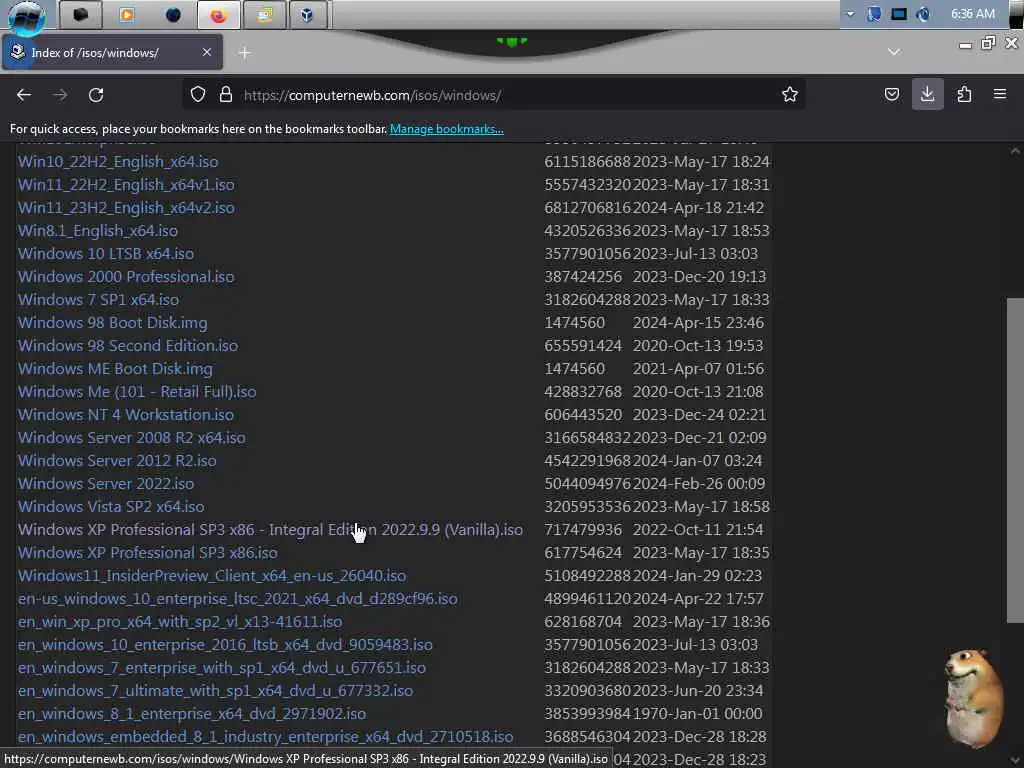Click the scrollbar up arrow
The image size is (1024, 768).
pyautogui.click(x=1015, y=151)
